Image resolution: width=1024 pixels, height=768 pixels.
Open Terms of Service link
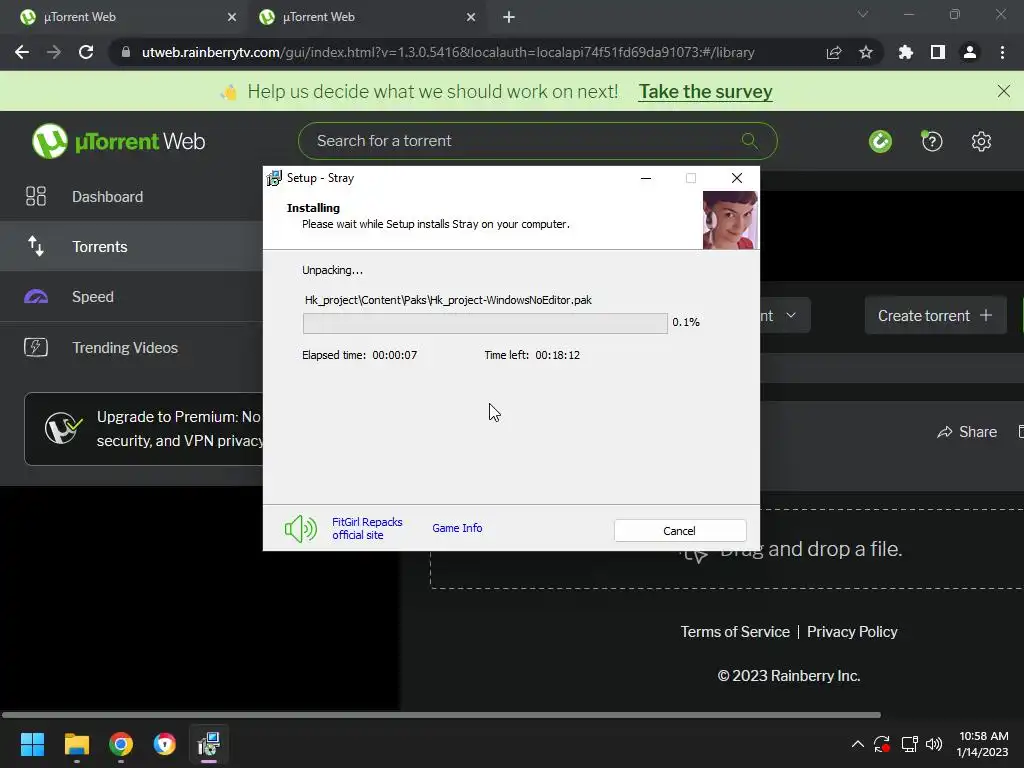(735, 632)
